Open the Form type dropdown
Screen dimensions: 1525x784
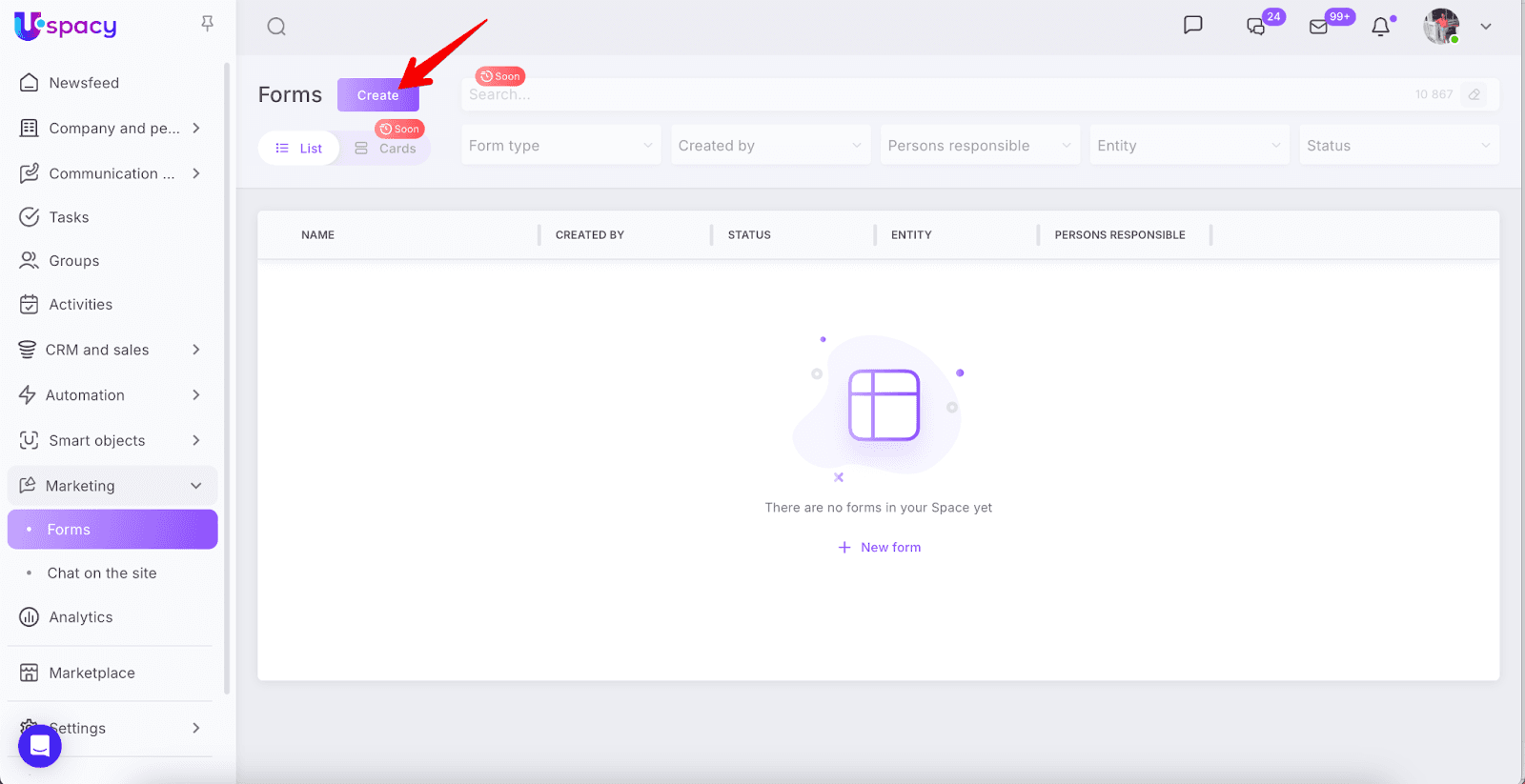tap(560, 146)
